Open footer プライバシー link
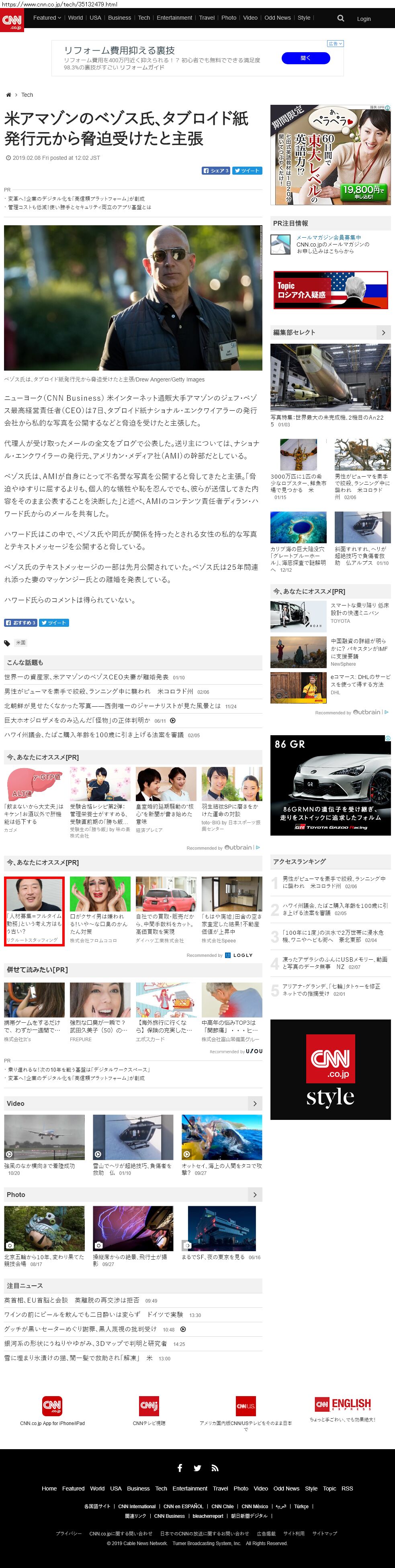Image resolution: width=395 pixels, height=1568 pixels. pos(68,1533)
